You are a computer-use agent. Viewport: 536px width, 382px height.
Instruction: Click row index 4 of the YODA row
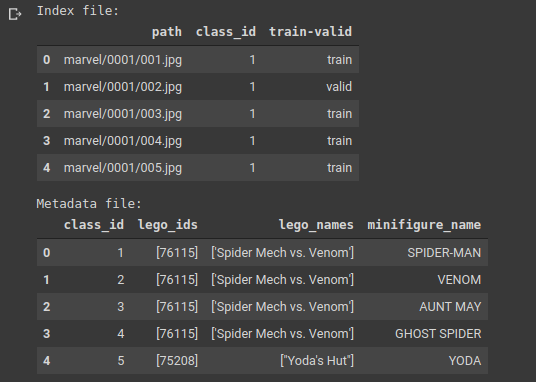coord(46,360)
